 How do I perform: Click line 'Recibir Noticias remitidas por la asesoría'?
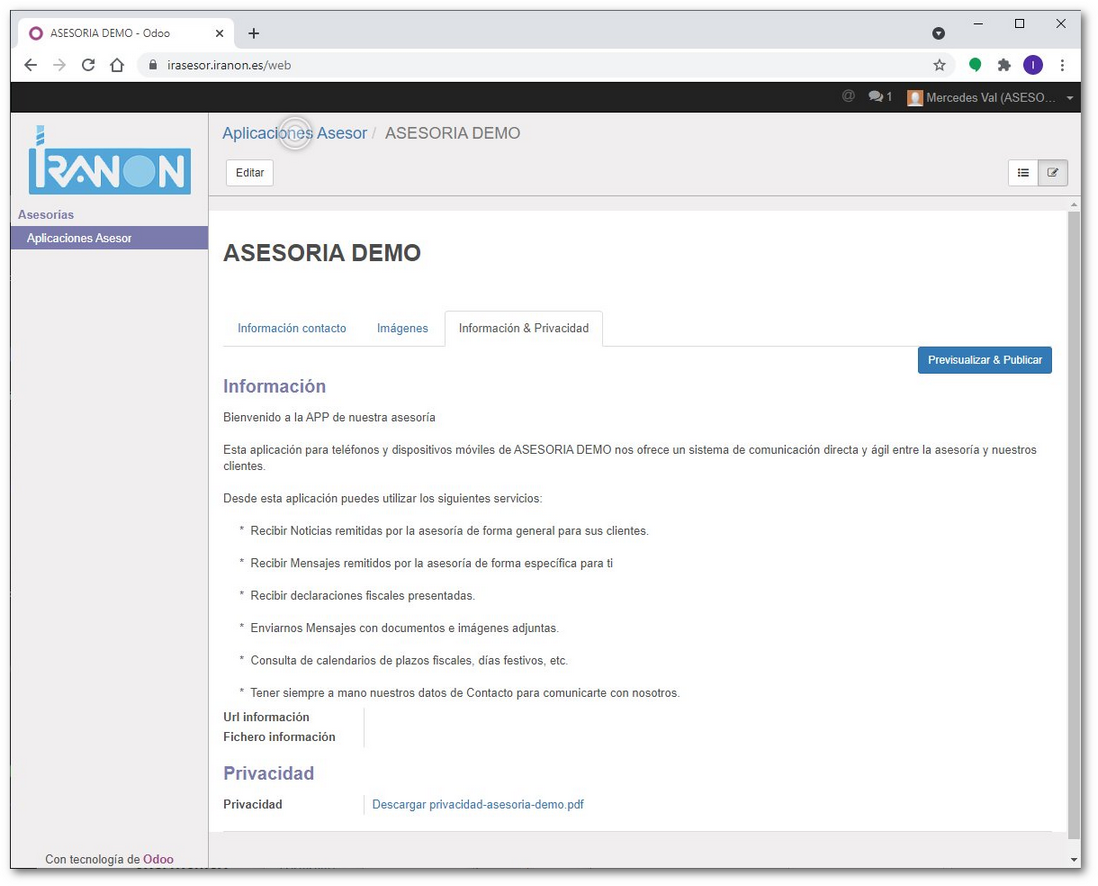(450, 531)
